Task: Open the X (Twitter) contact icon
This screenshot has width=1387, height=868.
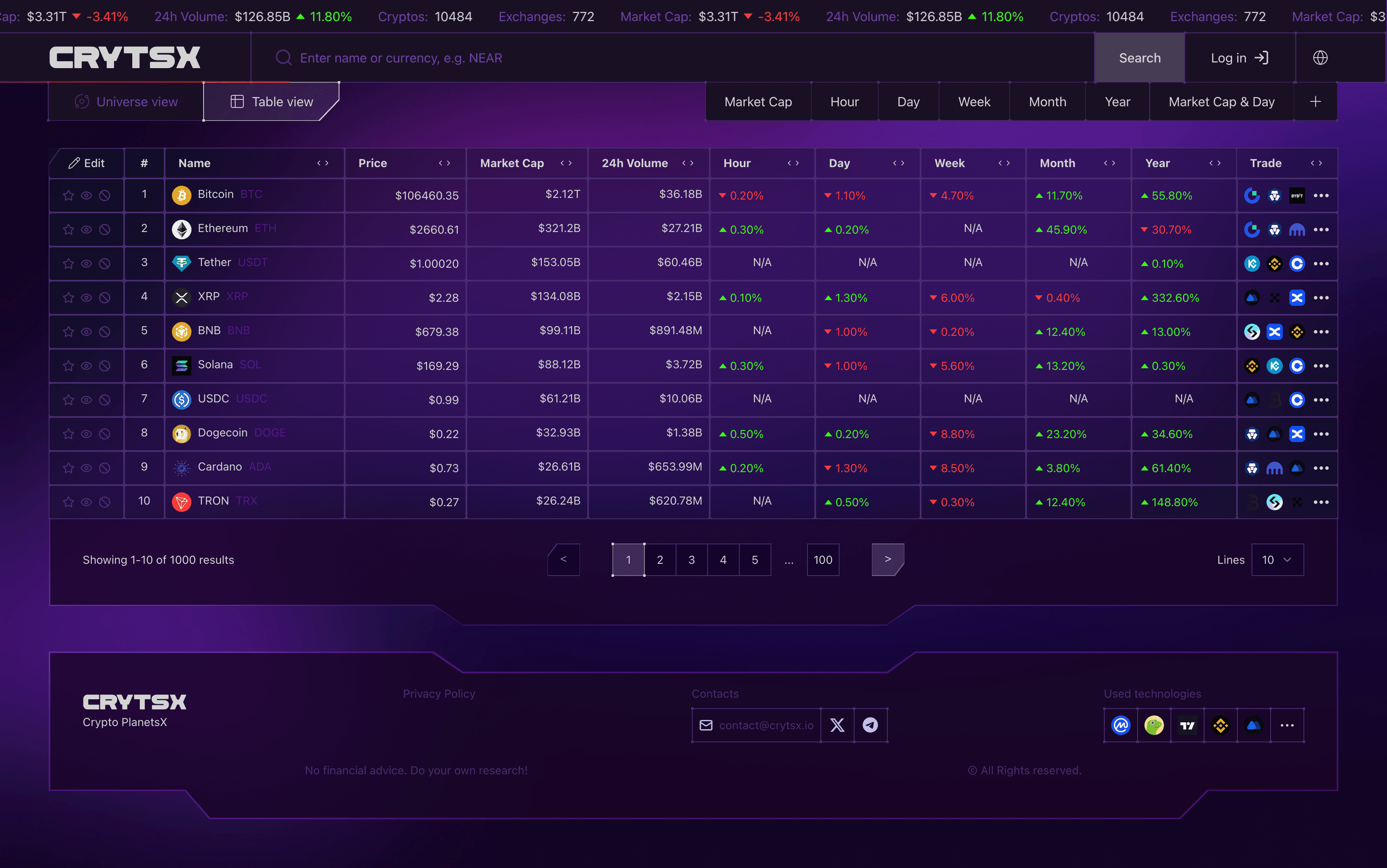Action: pyautogui.click(x=837, y=725)
